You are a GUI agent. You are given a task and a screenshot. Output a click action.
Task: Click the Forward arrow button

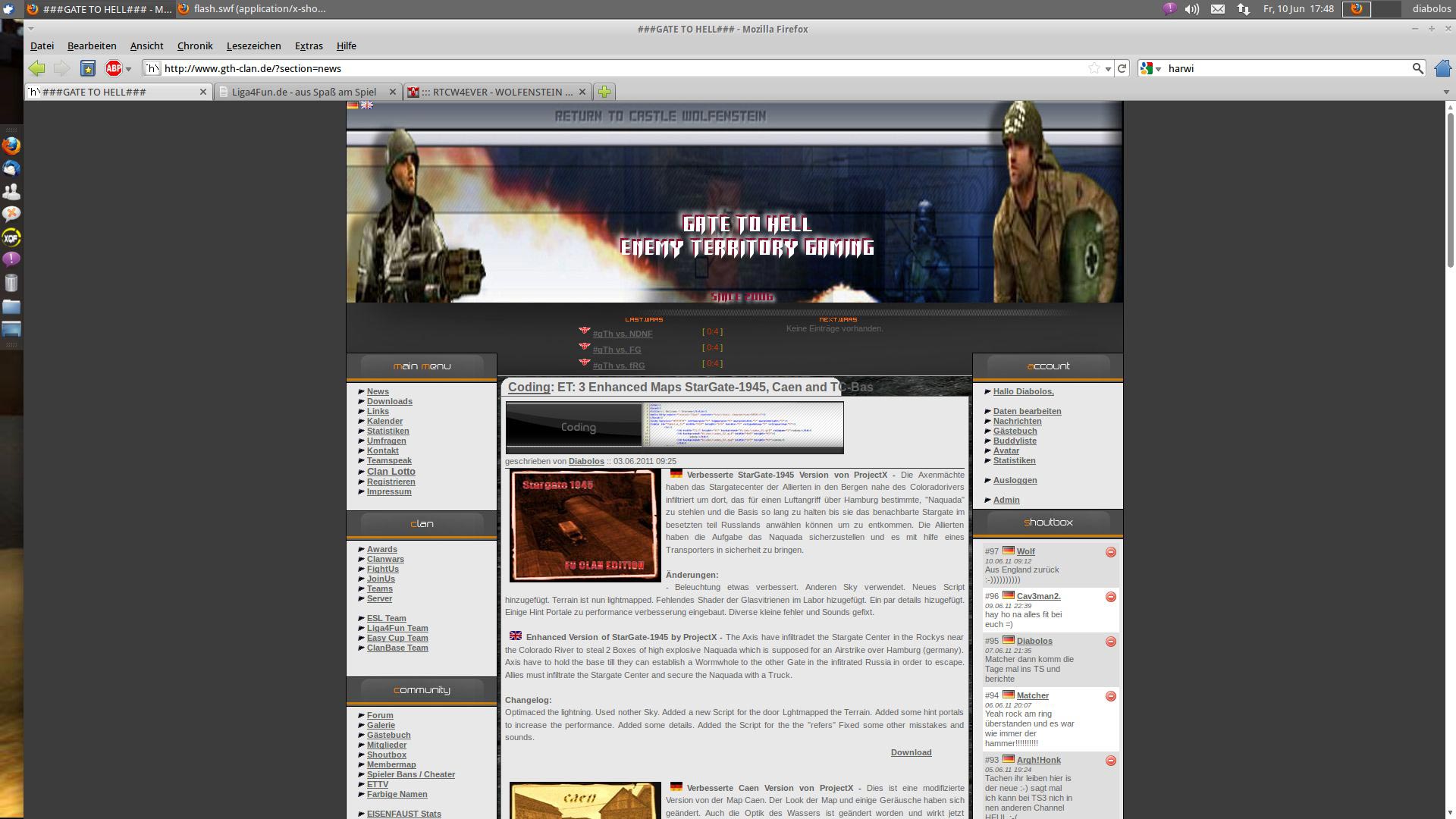[61, 68]
